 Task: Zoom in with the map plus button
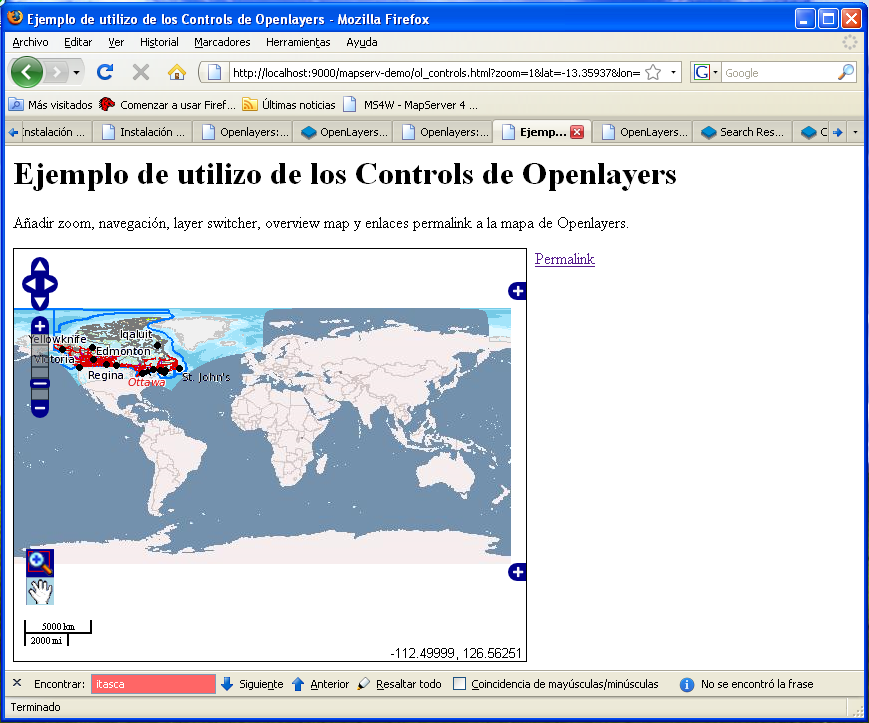pyautogui.click(x=40, y=326)
